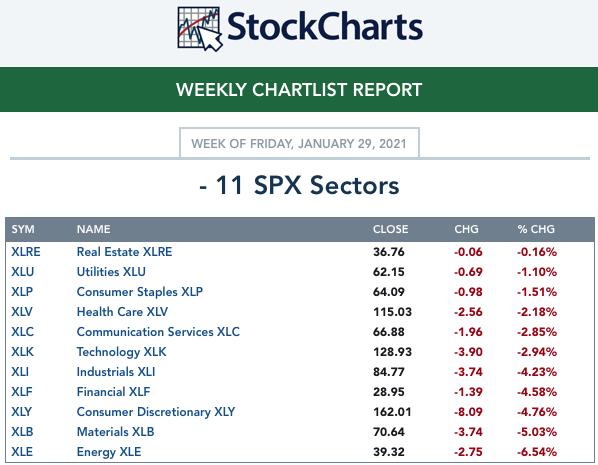Open Industrials XLI chart link
Image resolution: width=598 pixels, height=465 pixels.
116,372
